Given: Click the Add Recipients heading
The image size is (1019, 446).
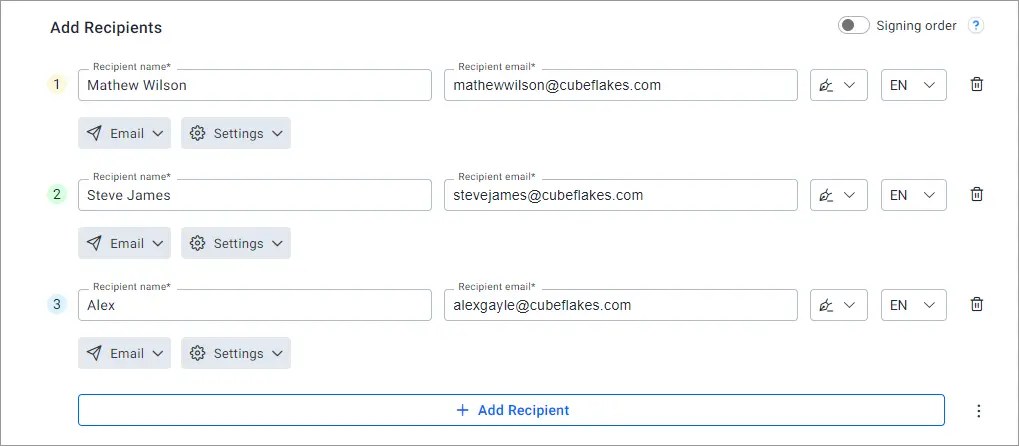Looking at the screenshot, I should click(106, 28).
